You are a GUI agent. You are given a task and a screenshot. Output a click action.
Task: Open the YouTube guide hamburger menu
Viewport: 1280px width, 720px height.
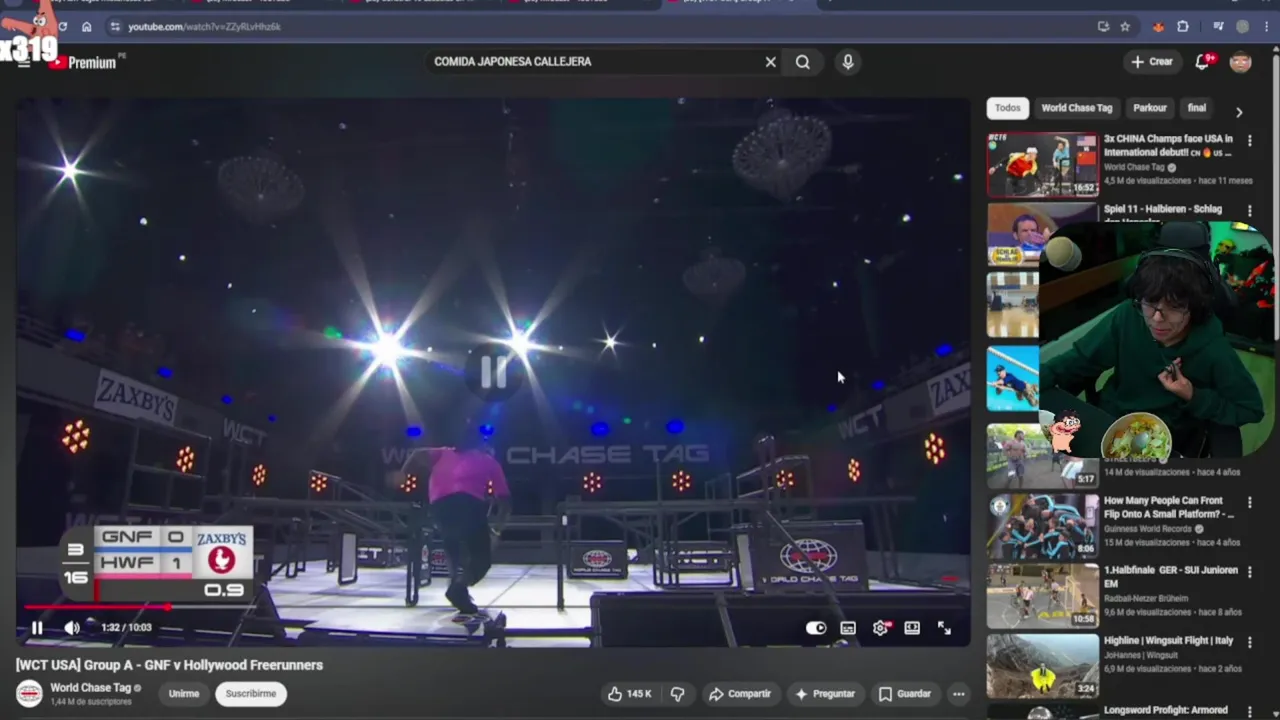tap(23, 63)
